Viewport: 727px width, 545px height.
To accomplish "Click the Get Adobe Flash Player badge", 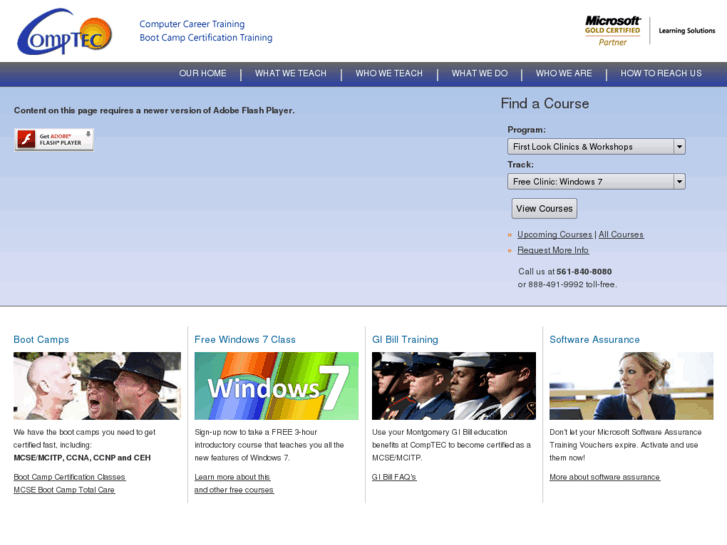I will pos(54,140).
